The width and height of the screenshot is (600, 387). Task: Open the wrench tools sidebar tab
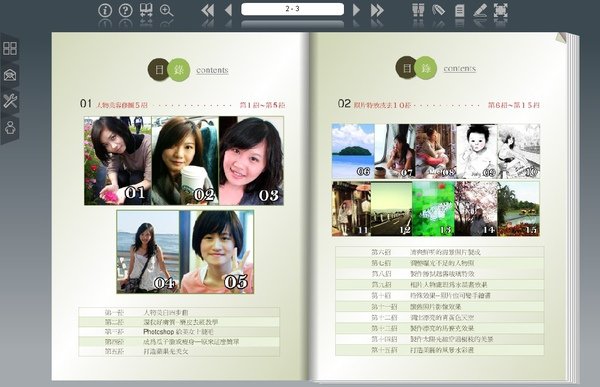[10, 101]
